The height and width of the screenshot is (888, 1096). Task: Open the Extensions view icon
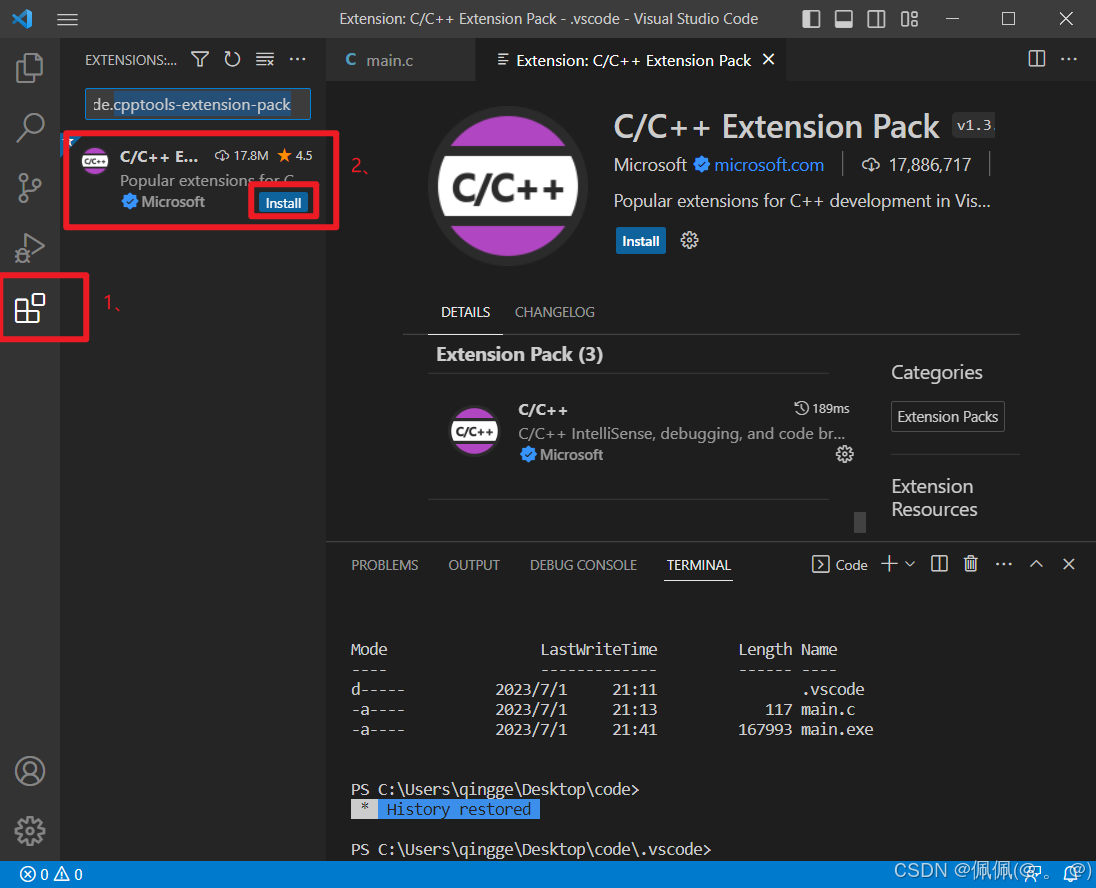[30, 308]
